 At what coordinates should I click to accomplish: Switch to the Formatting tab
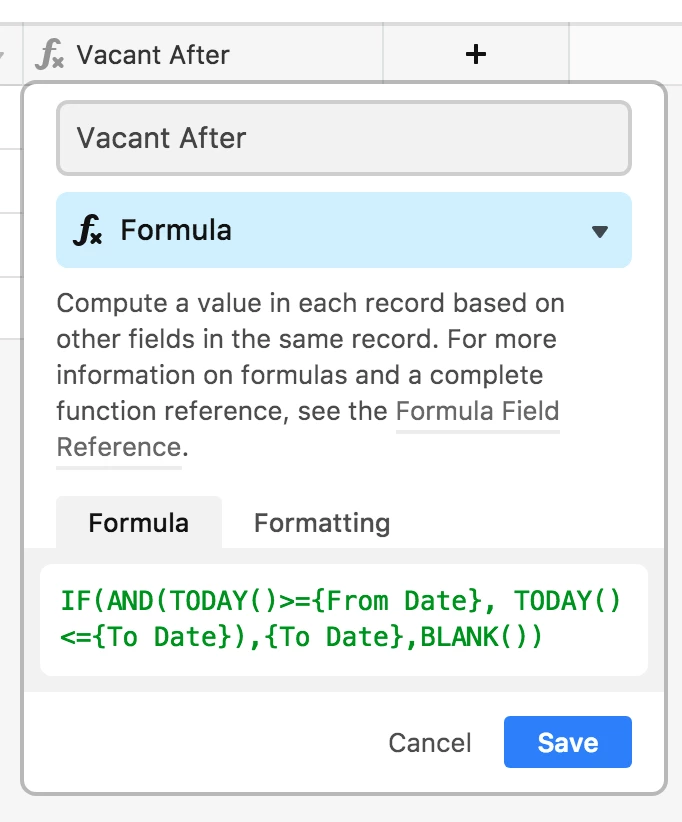[321, 523]
